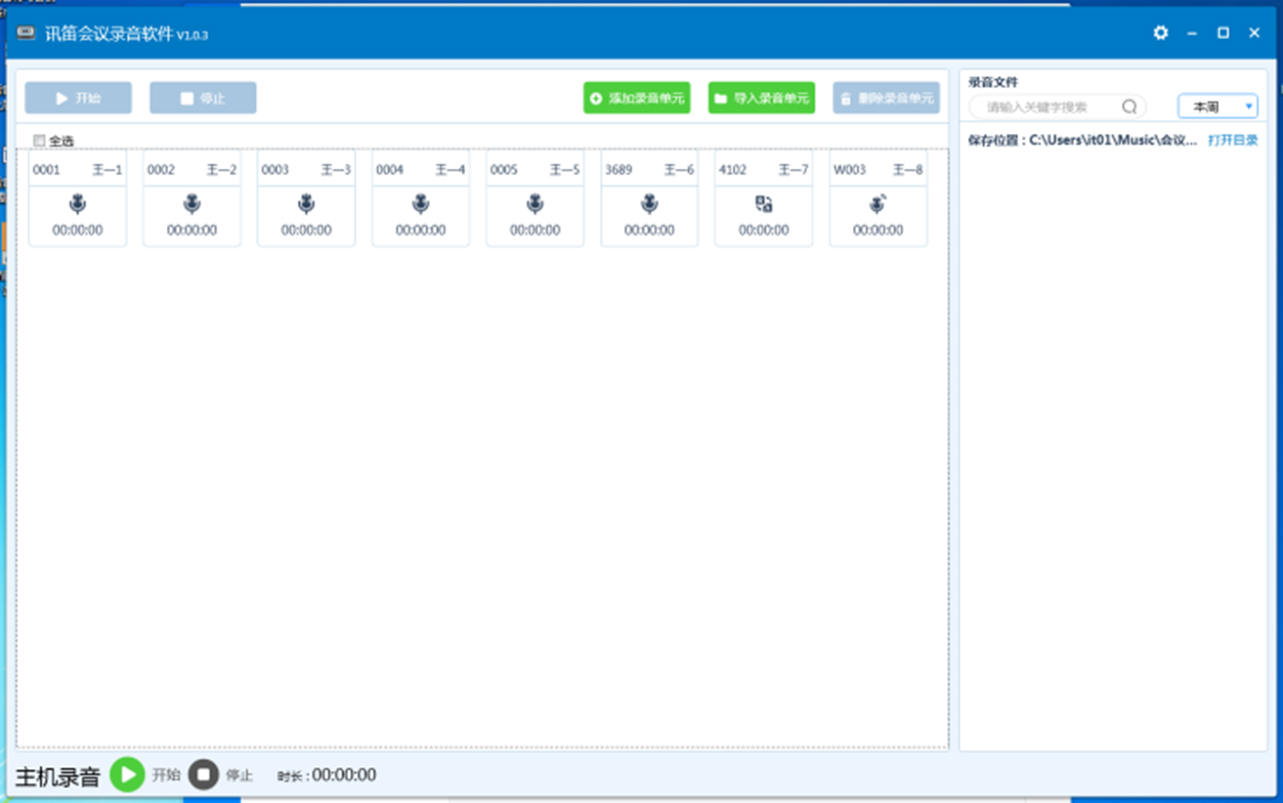Click the microphone icon of unit 0001
The image size is (1283, 803).
coord(78,204)
